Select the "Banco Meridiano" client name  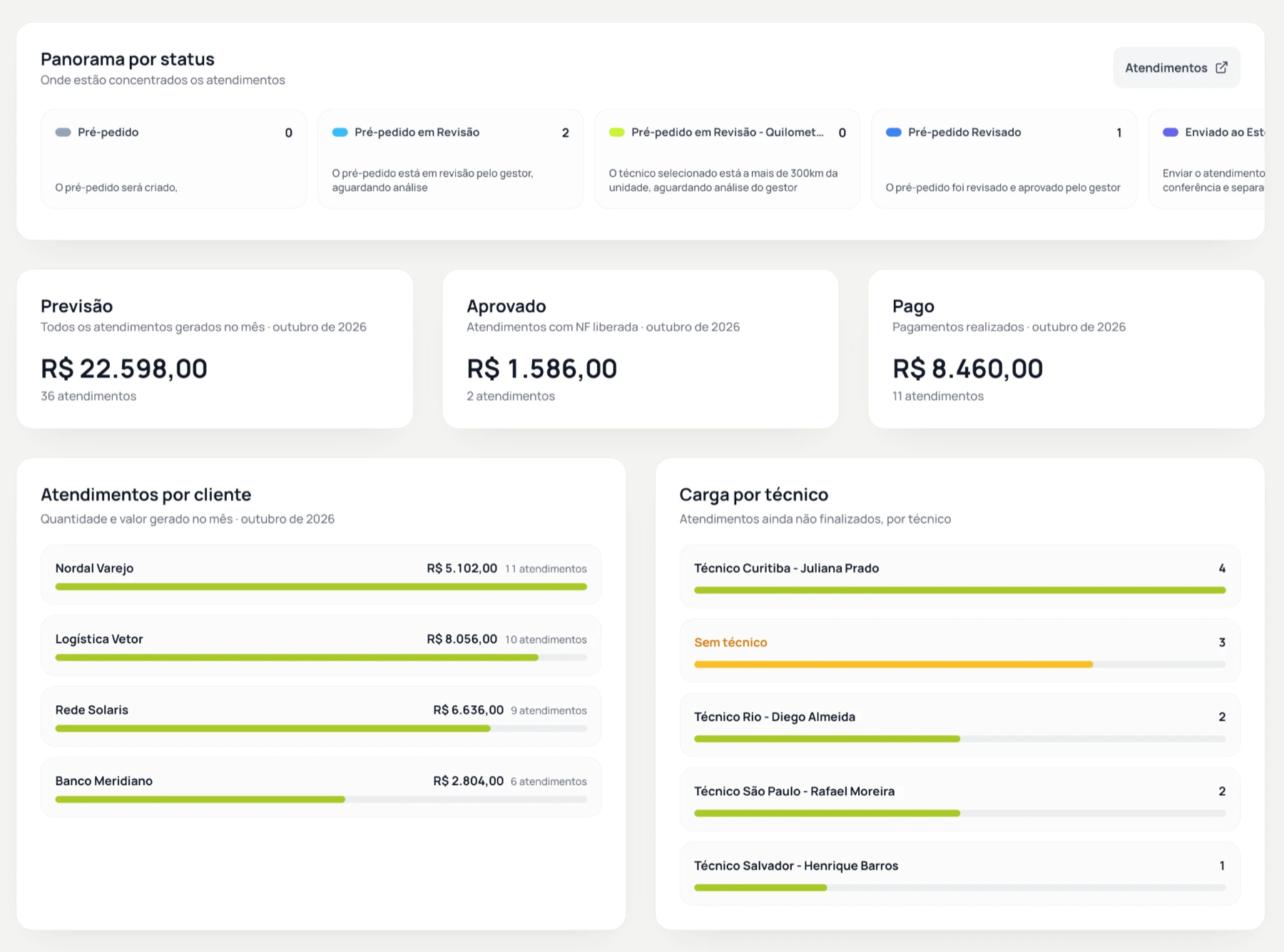tap(104, 781)
